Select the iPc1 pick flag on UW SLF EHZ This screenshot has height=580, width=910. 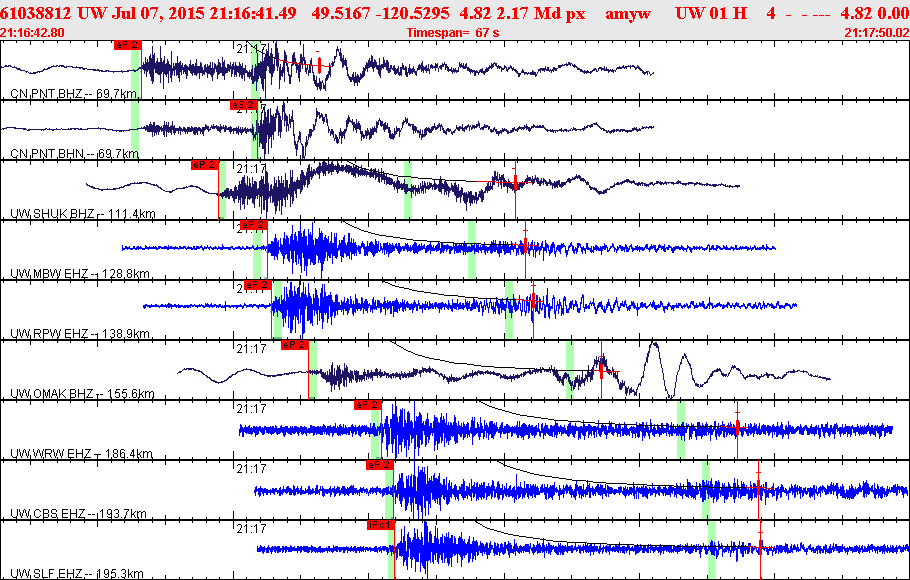[x=381, y=525]
